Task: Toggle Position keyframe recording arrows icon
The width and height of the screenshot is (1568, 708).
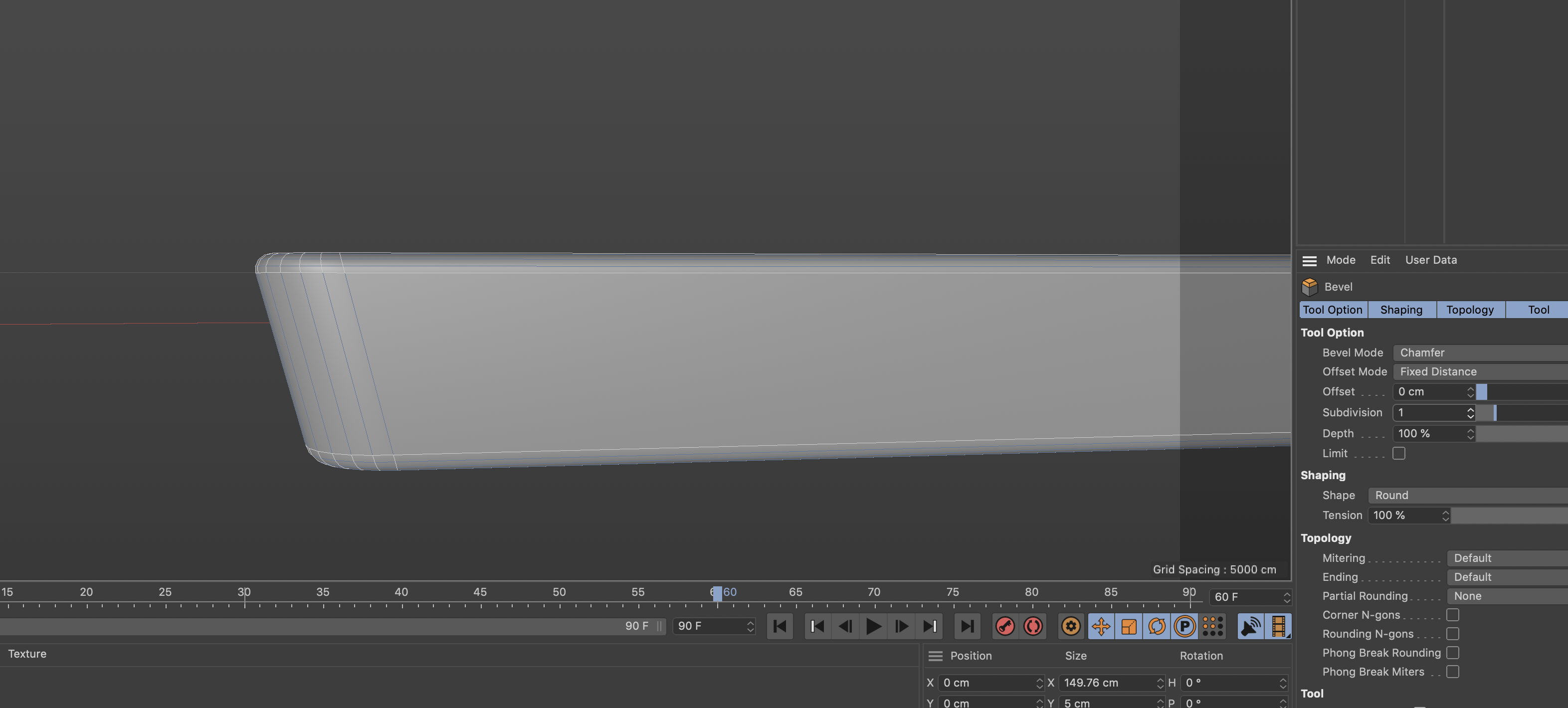Action: click(1101, 626)
